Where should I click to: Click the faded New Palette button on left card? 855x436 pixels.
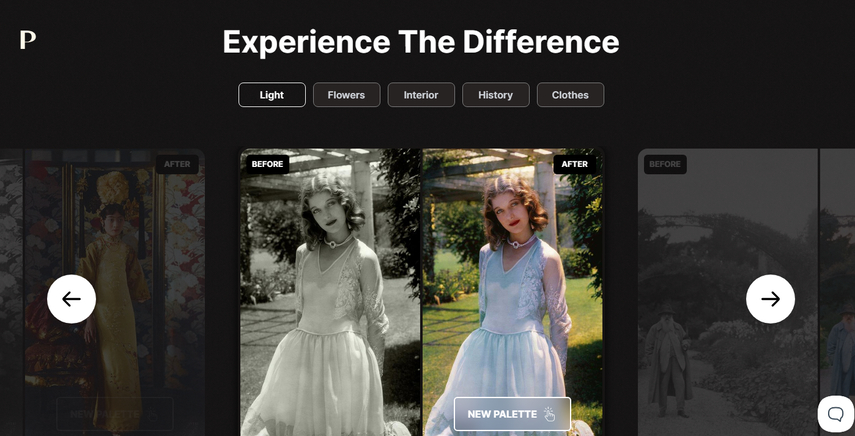(115, 414)
